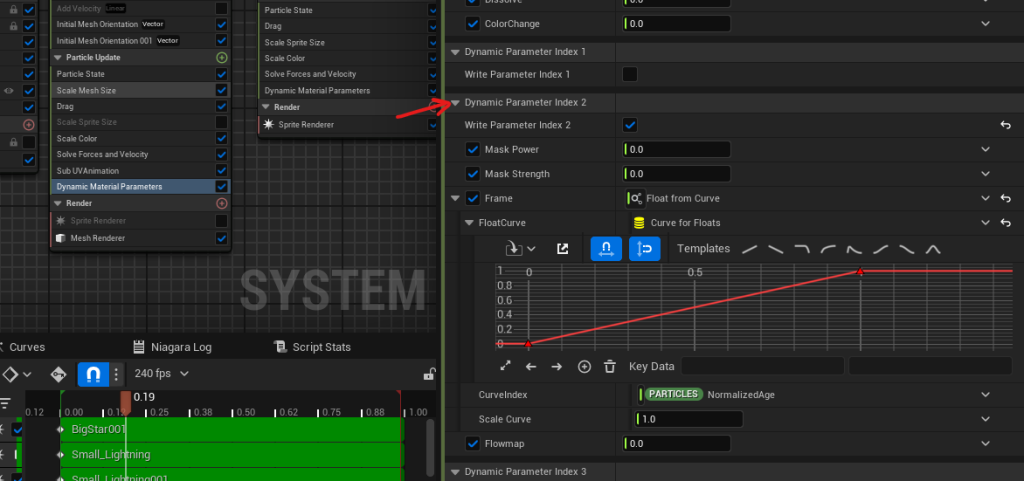
Task: Toggle the Mask Strength checkbox
Action: (x=473, y=174)
